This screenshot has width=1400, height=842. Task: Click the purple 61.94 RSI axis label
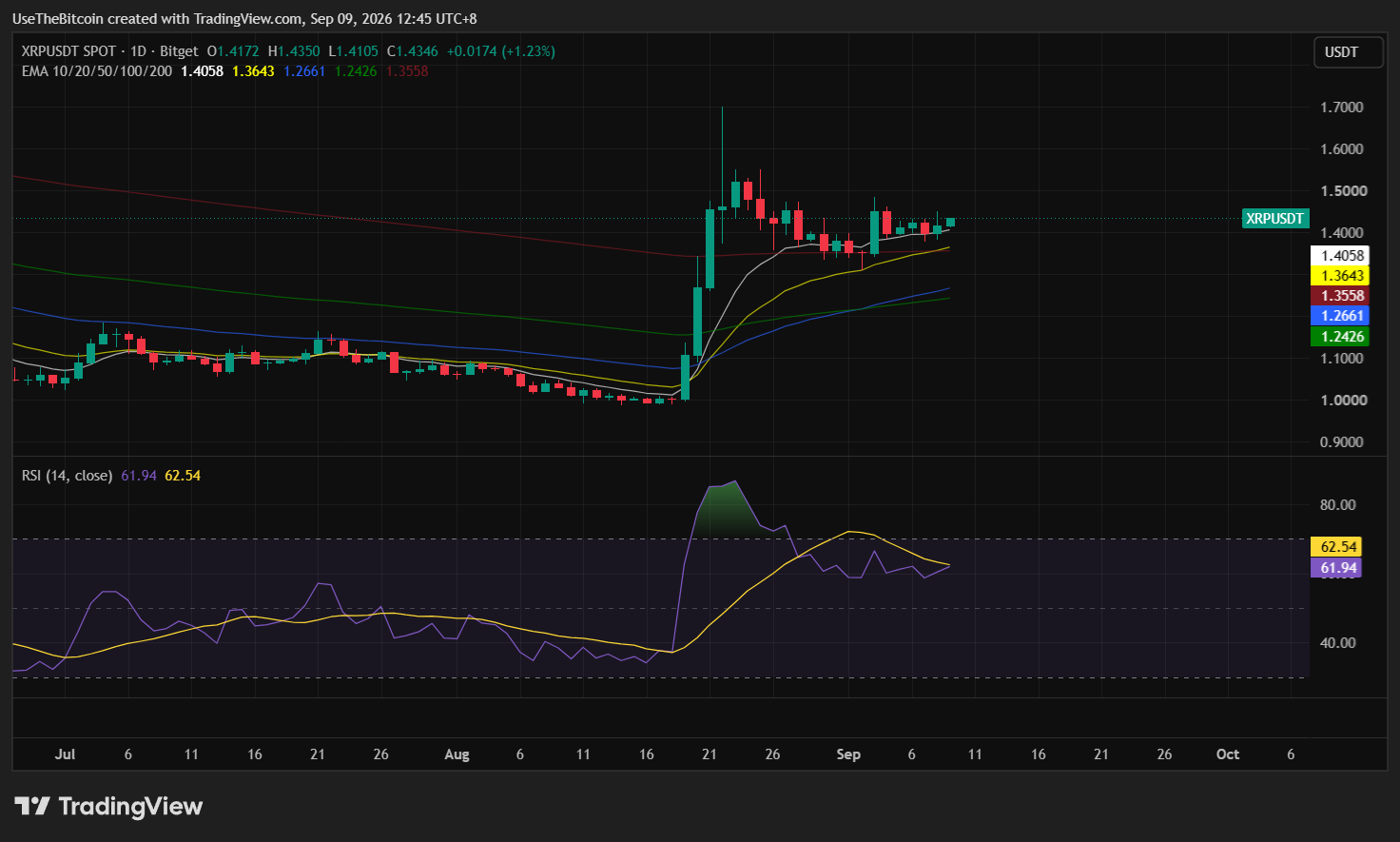point(1335,568)
